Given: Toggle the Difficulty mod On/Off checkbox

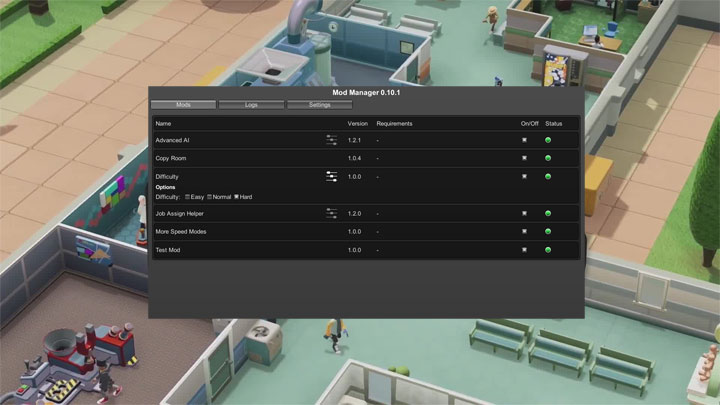Looking at the screenshot, I should 524,176.
